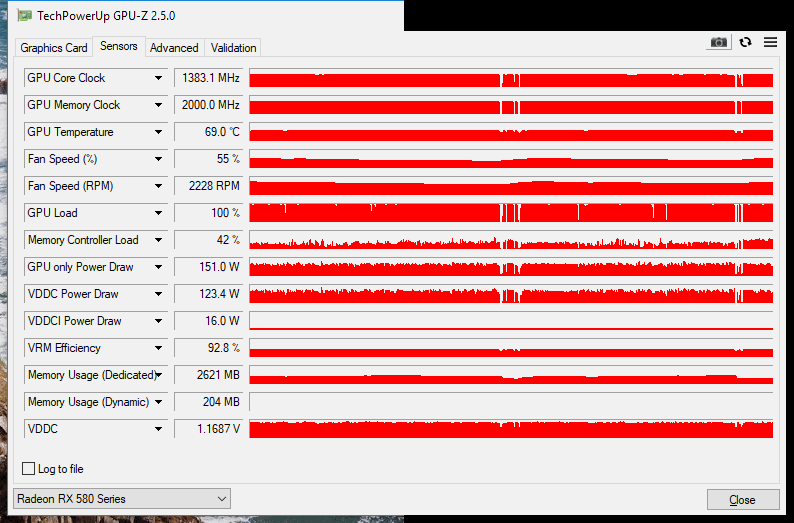Open the Memory Controller Load dropdown
This screenshot has width=794, height=523.
(x=158, y=240)
